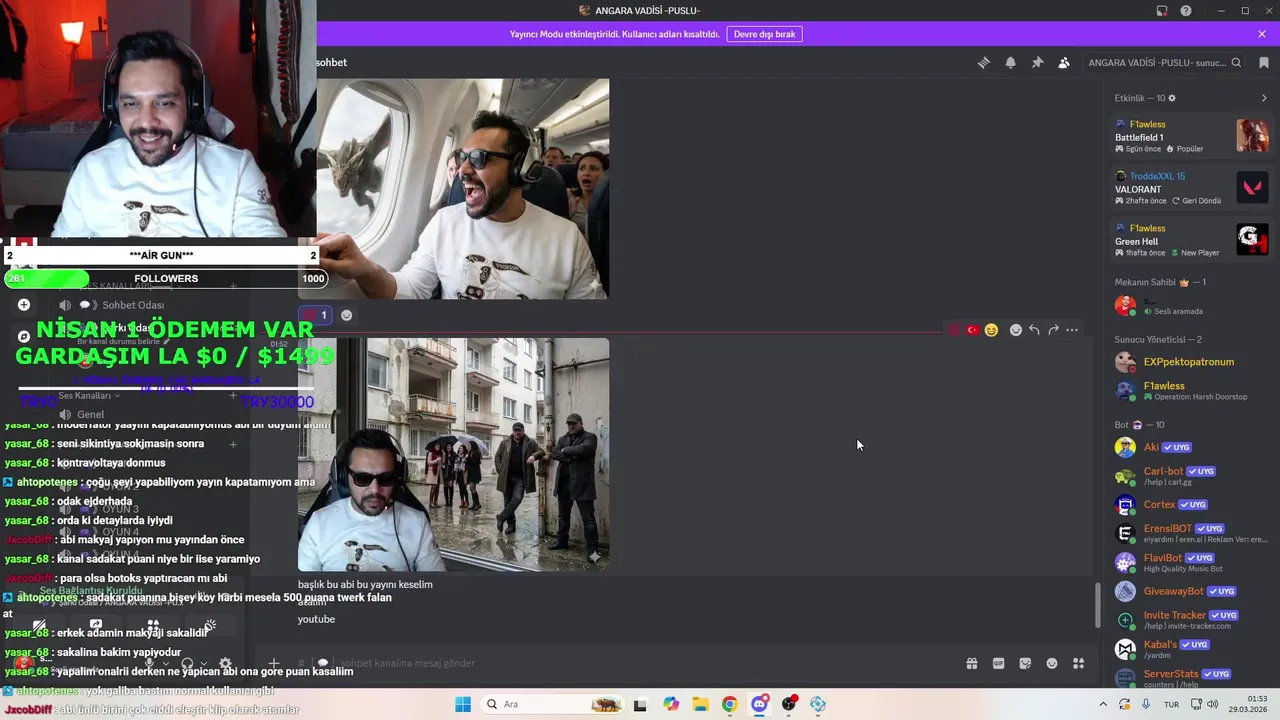Open the TUR keyboard language switcher

(1171, 704)
